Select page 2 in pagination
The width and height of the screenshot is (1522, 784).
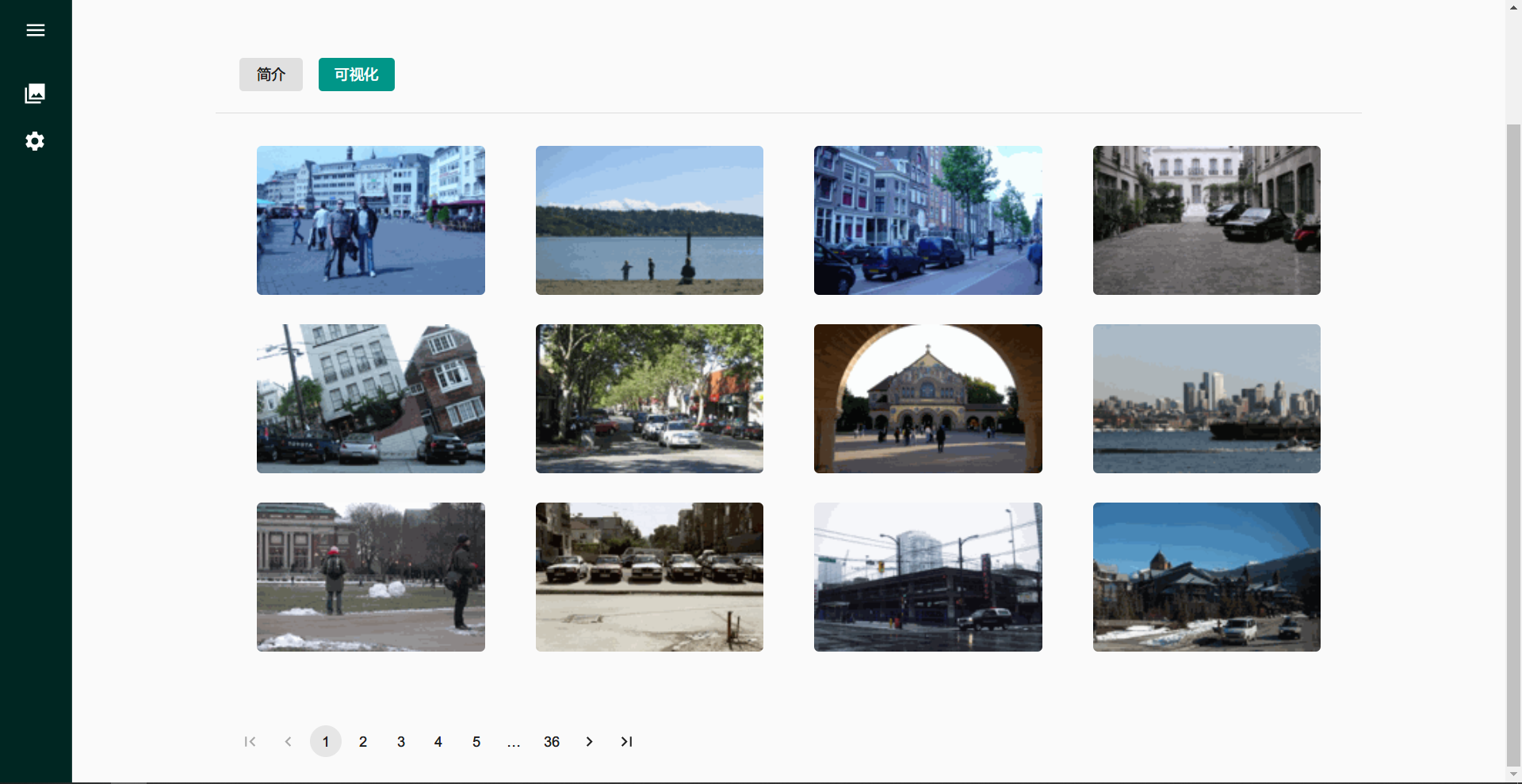[363, 741]
